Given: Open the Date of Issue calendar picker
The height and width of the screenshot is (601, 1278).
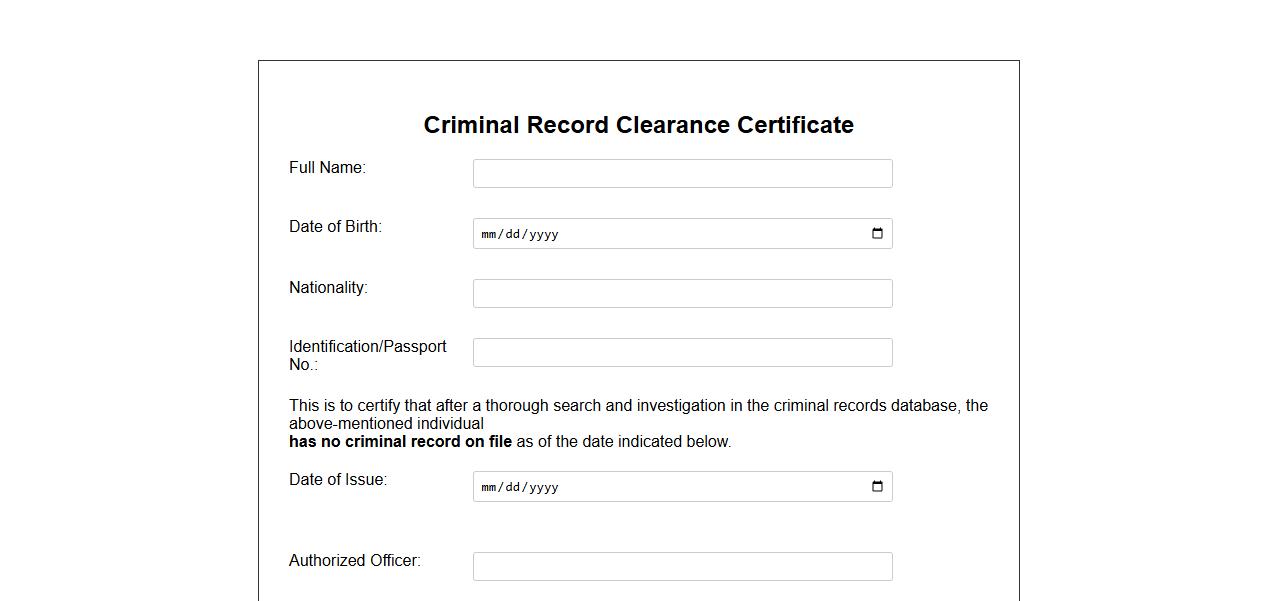Looking at the screenshot, I should point(877,487).
